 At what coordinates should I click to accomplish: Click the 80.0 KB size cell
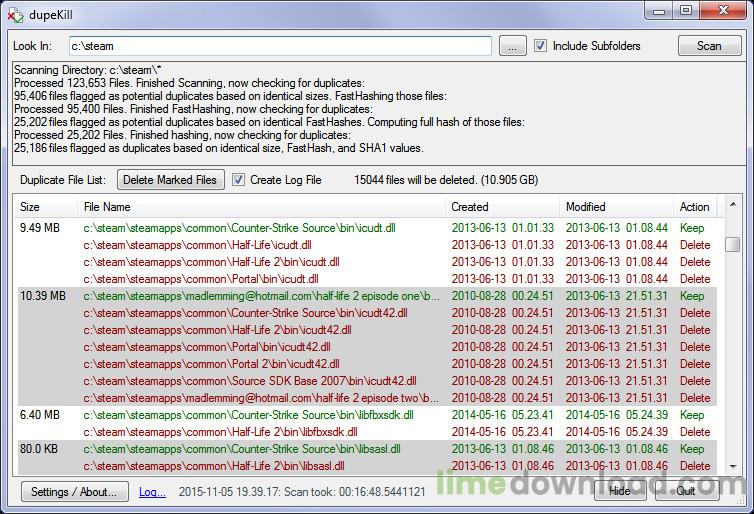[38, 449]
